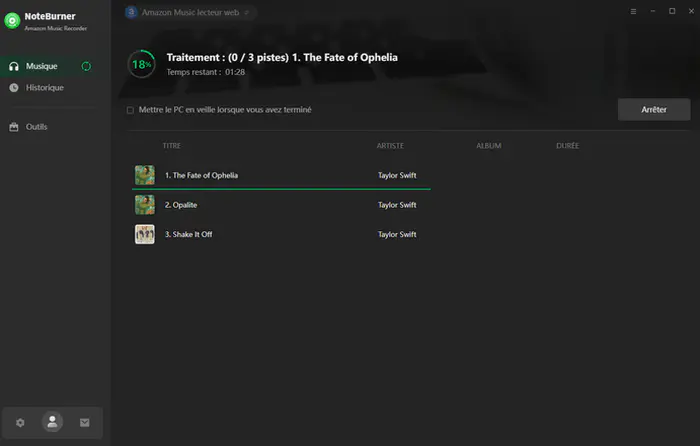Click Taylor Swift in the Opalite row
This screenshot has height=446, width=700.
tap(397, 205)
